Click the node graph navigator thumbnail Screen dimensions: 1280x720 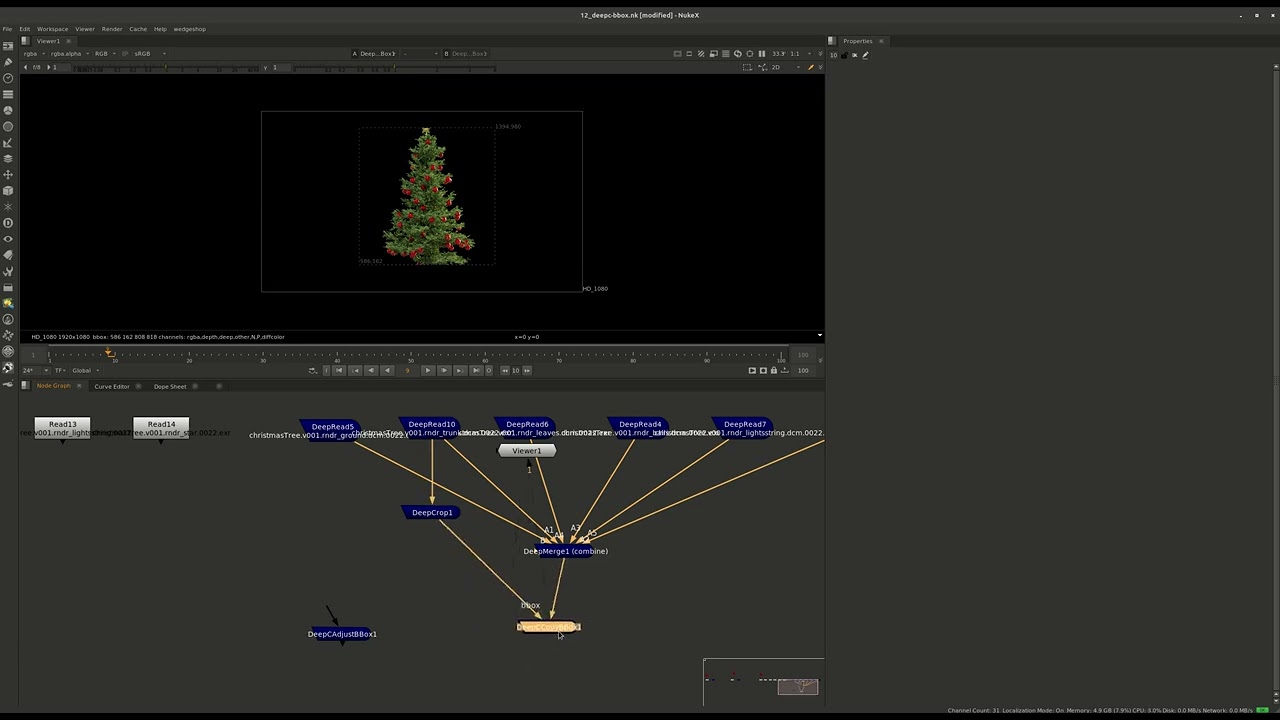(x=764, y=682)
